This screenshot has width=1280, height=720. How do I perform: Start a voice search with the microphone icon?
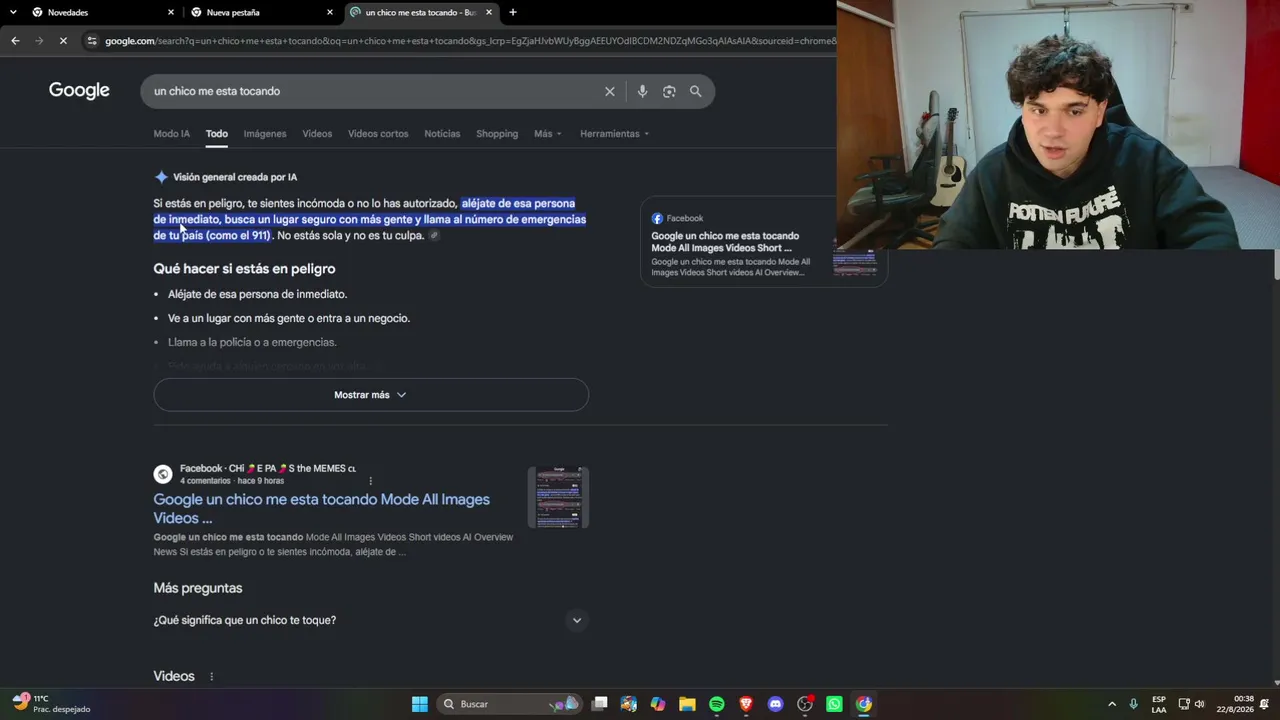(x=642, y=91)
